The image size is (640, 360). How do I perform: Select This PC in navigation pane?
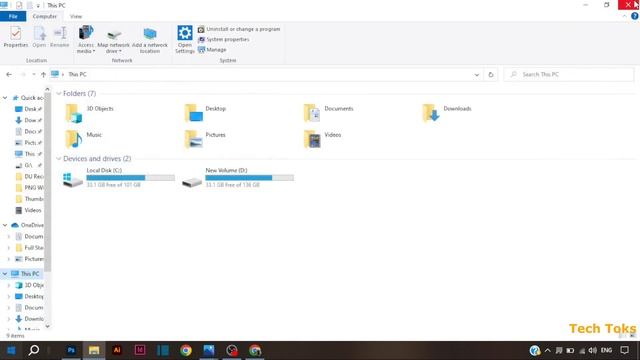pyautogui.click(x=25, y=274)
